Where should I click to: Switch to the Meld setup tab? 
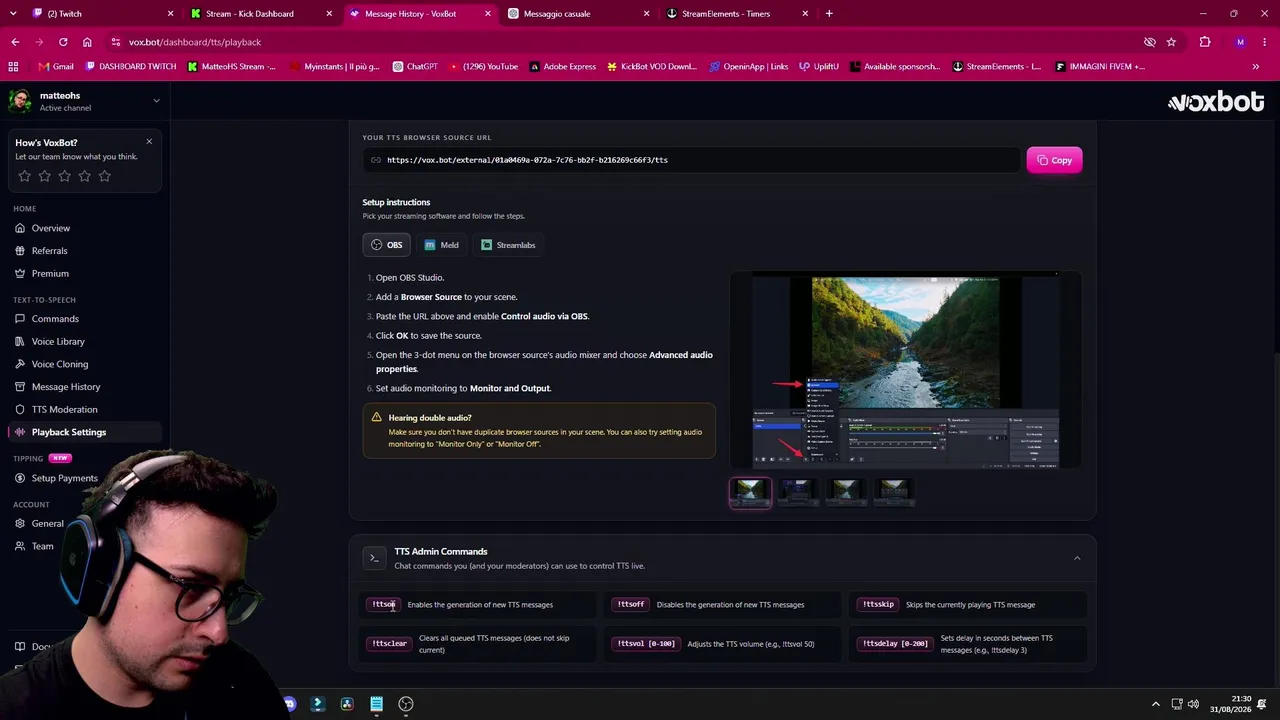(x=441, y=245)
